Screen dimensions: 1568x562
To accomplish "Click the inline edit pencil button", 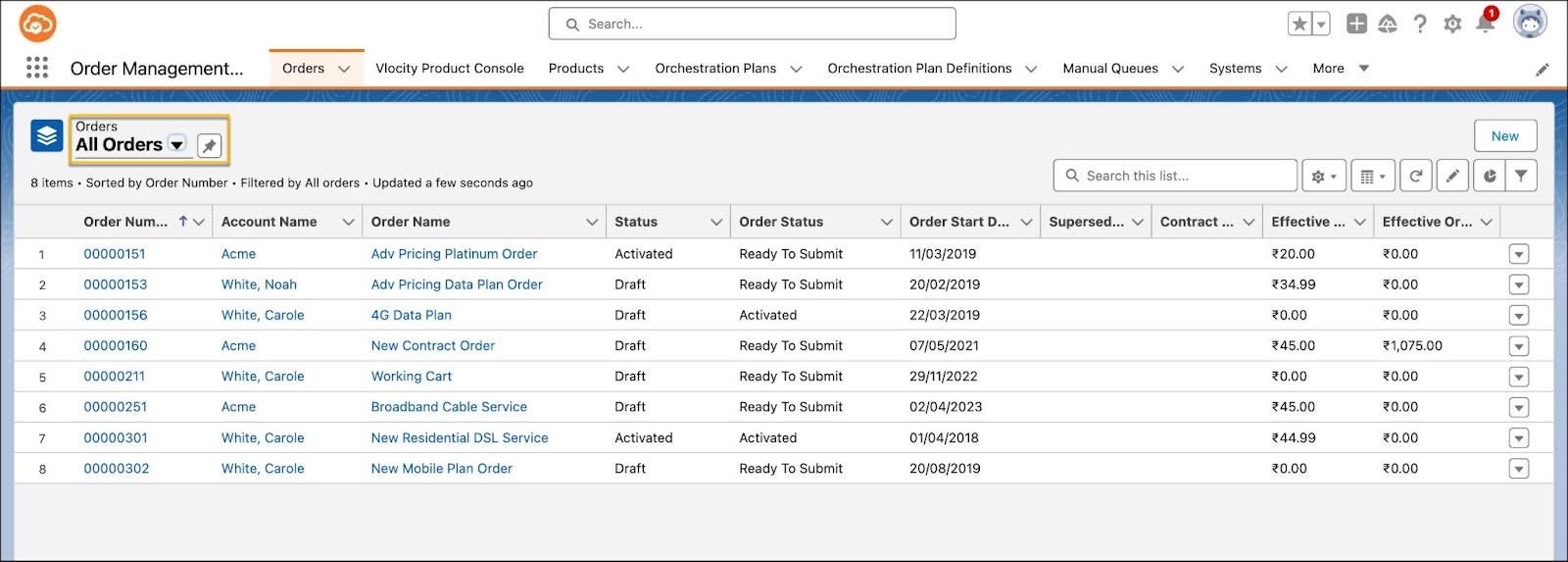I will click(1452, 176).
